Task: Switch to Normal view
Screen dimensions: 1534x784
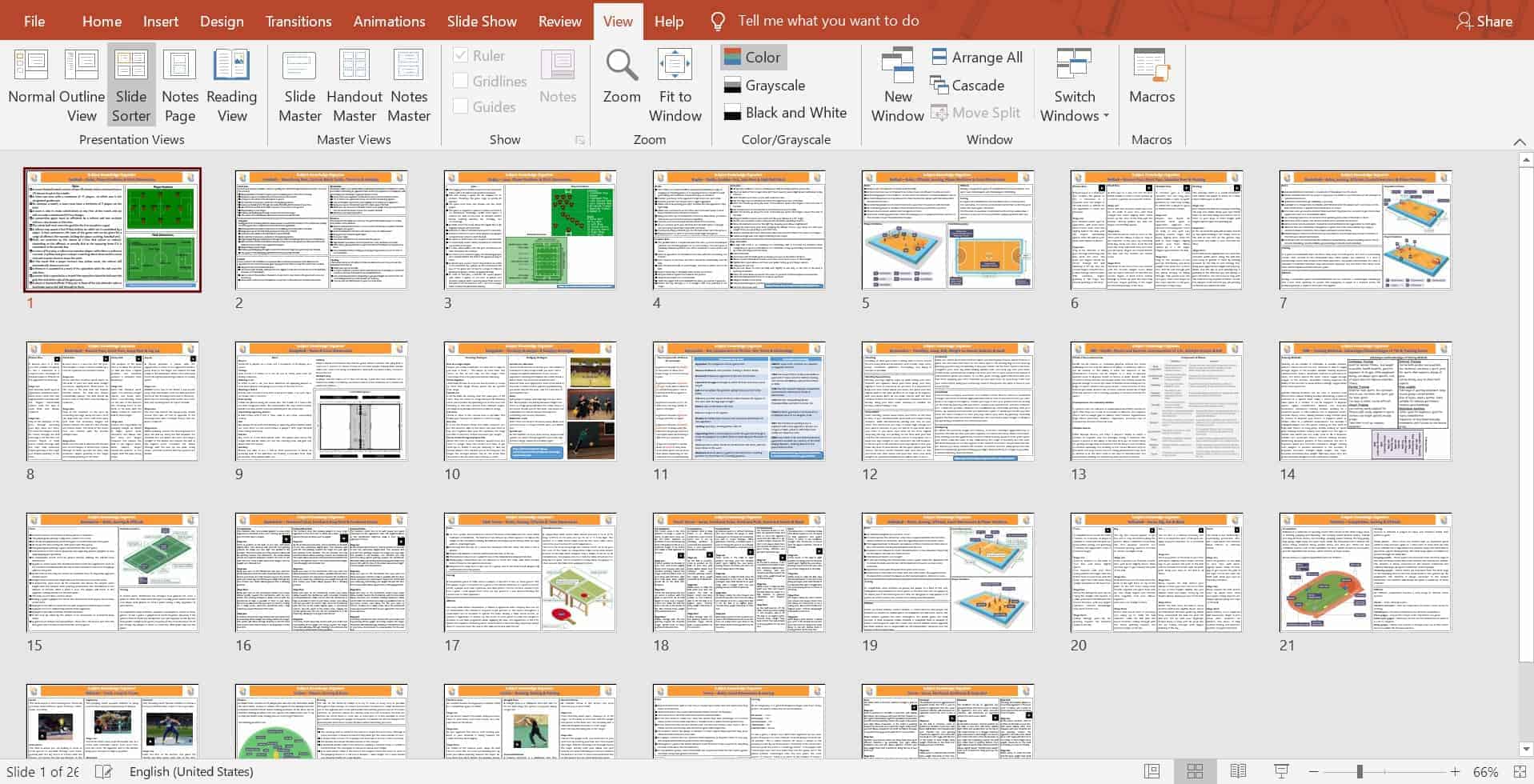Action: (x=31, y=85)
